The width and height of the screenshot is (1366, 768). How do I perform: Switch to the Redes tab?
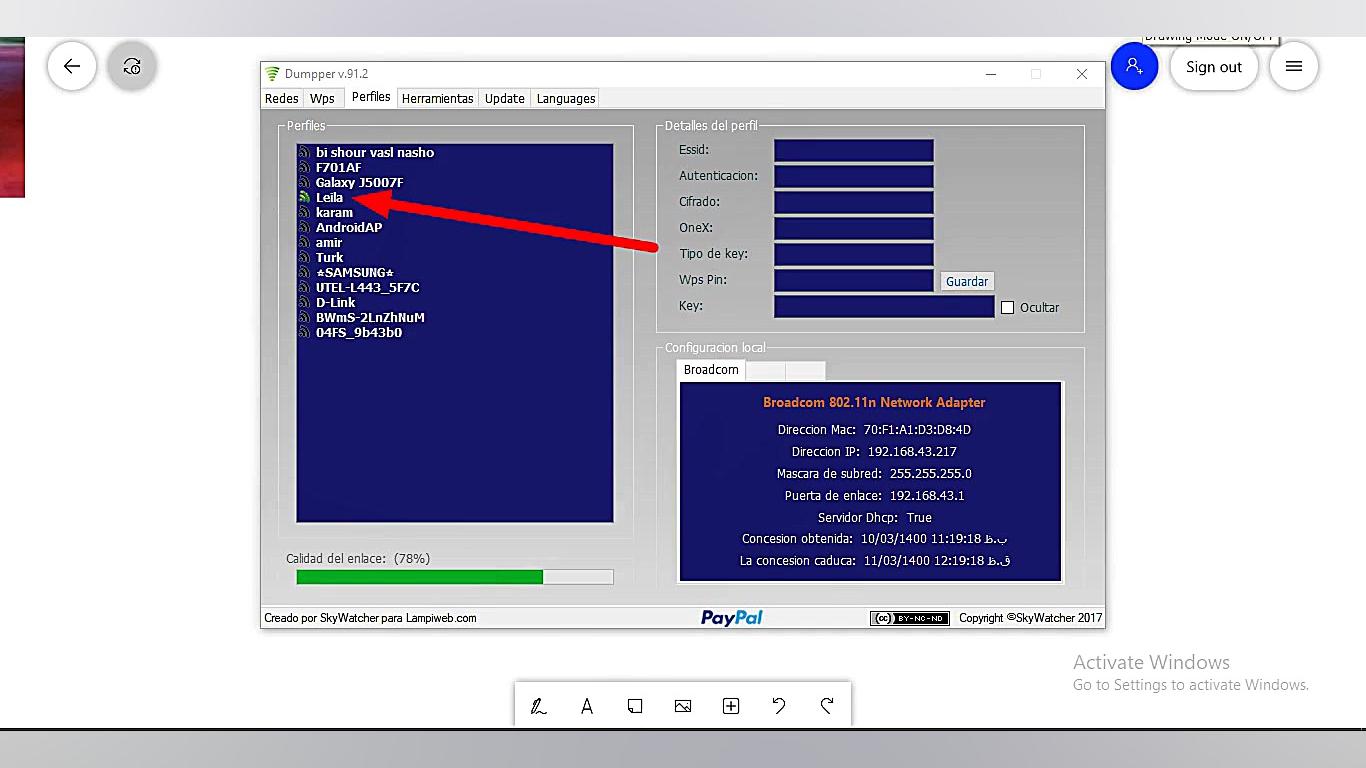click(x=282, y=99)
